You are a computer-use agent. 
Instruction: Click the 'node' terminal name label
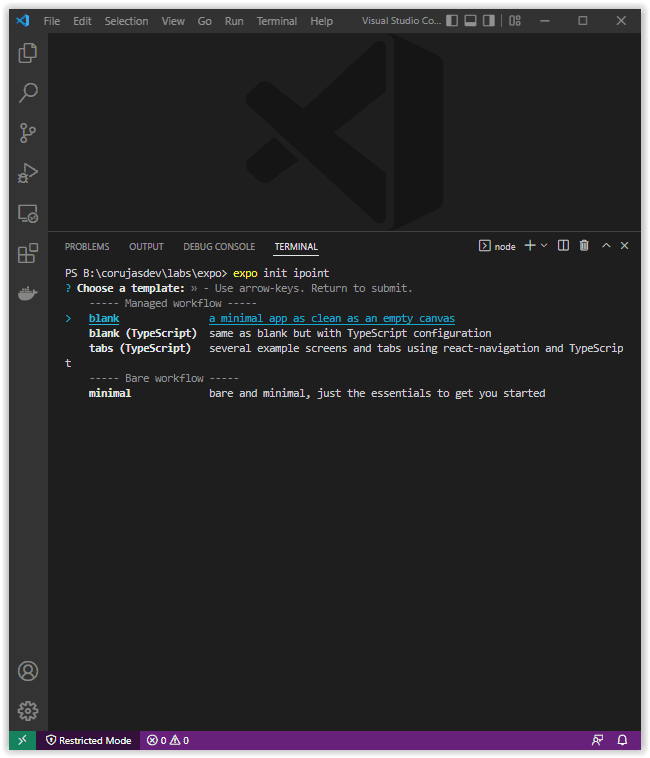click(505, 247)
